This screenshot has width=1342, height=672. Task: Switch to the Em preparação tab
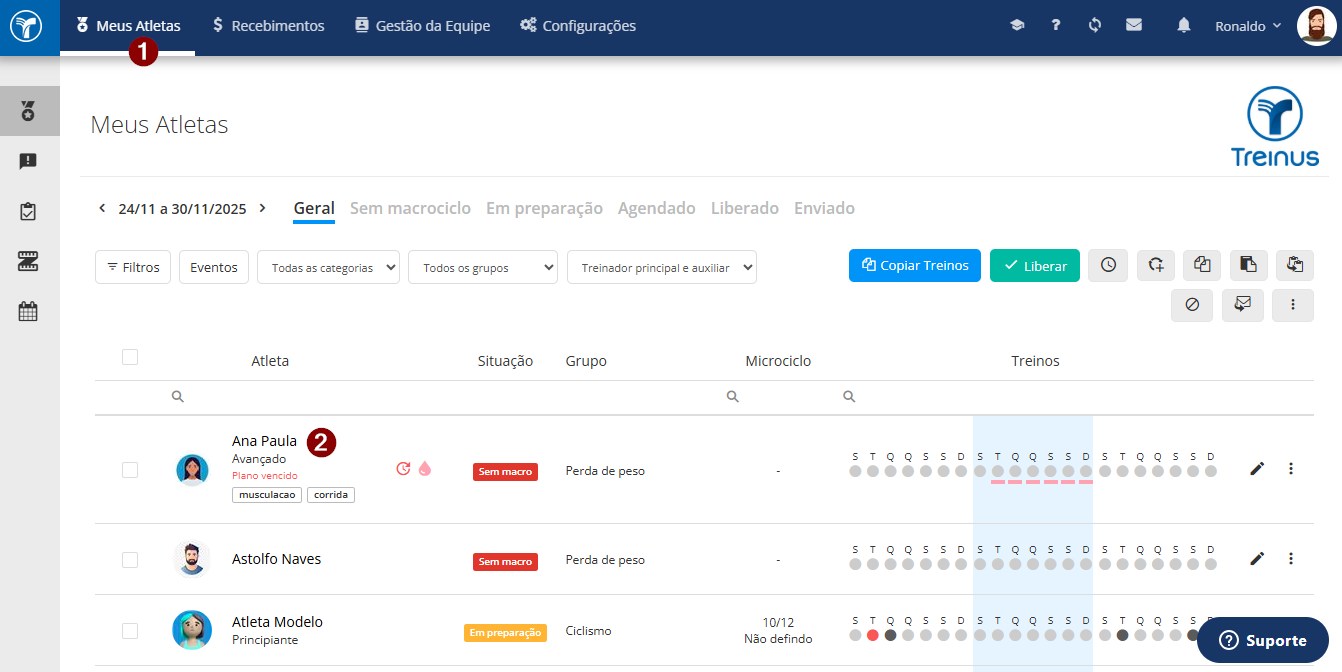pyautogui.click(x=544, y=209)
